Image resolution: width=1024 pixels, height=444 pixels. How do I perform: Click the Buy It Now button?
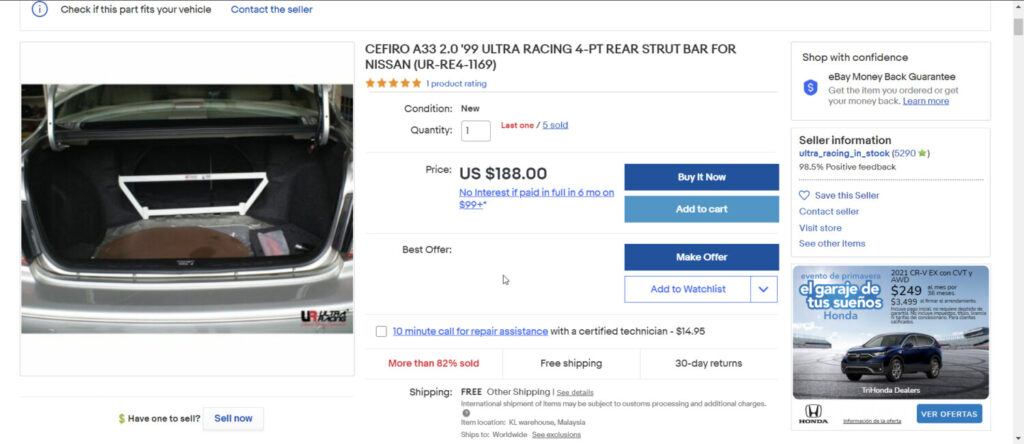click(701, 177)
